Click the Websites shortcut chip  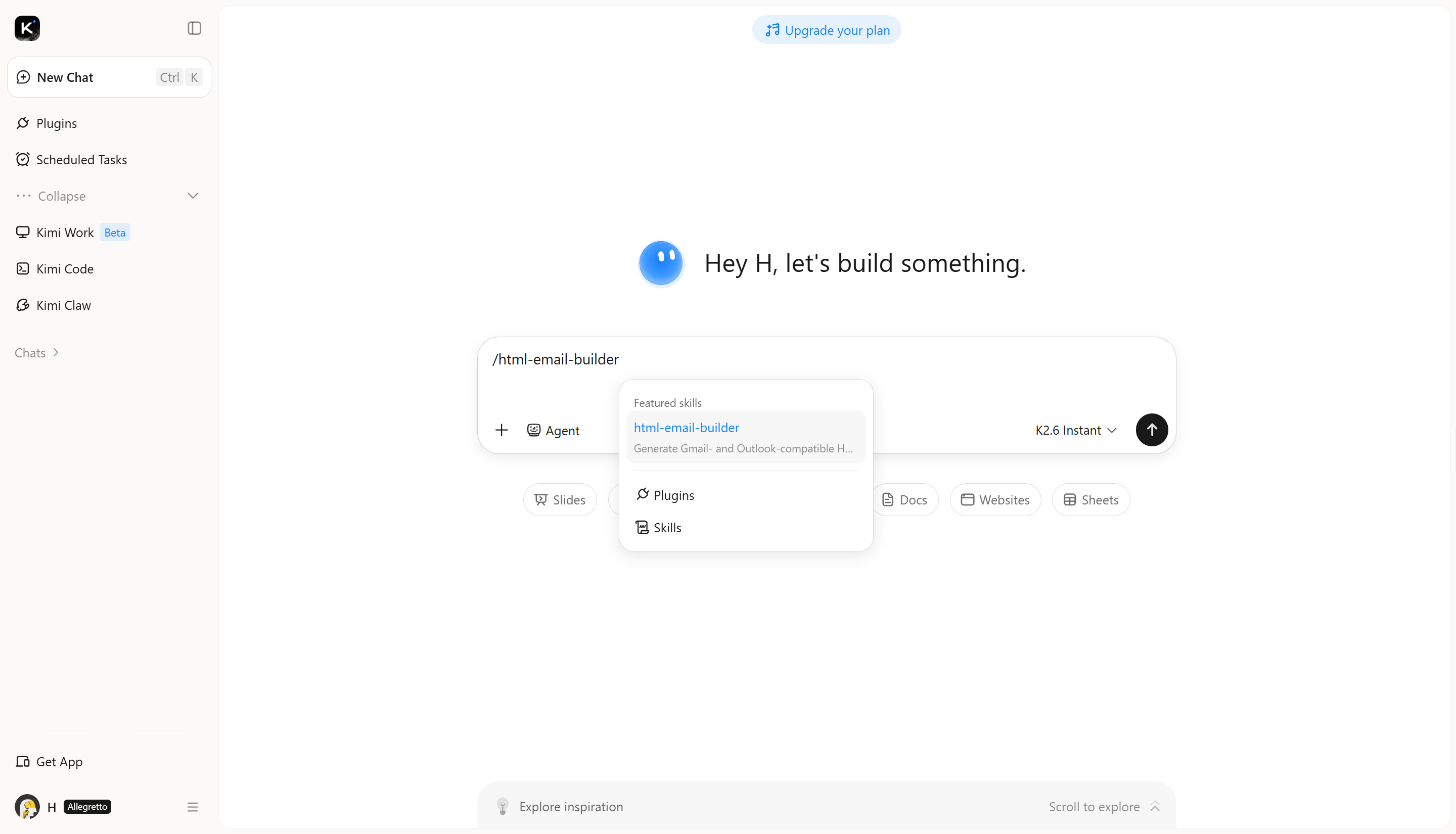coord(995,500)
